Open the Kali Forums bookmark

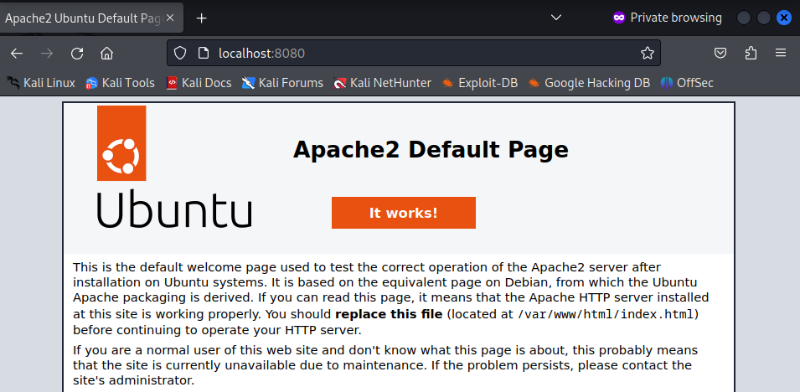point(283,83)
